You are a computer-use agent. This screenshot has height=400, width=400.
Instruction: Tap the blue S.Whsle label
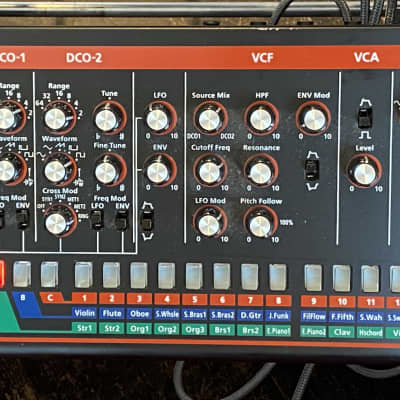(167, 314)
